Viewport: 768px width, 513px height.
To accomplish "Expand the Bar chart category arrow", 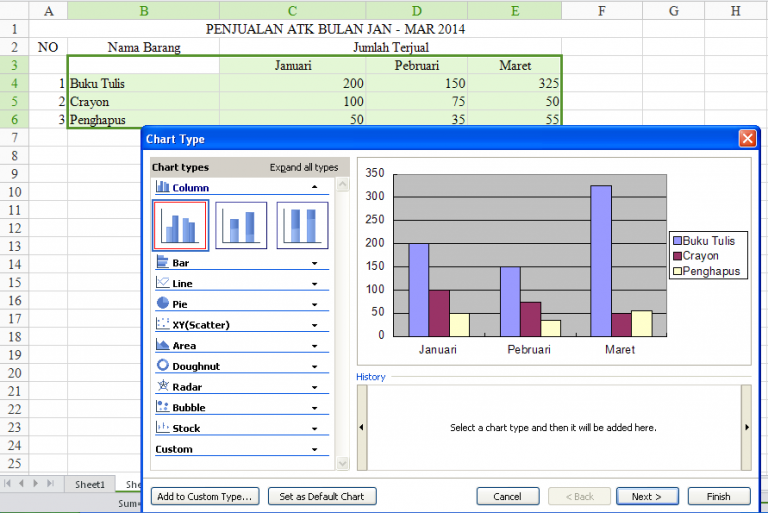I will pos(315,263).
